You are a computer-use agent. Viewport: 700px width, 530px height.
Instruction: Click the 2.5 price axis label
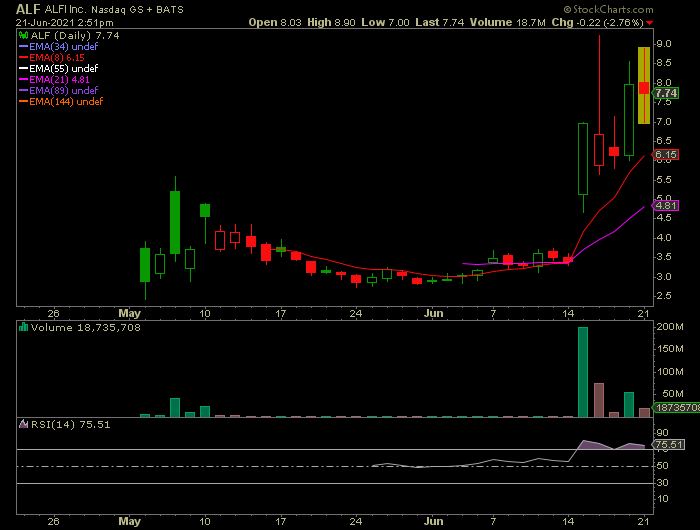coord(663,296)
